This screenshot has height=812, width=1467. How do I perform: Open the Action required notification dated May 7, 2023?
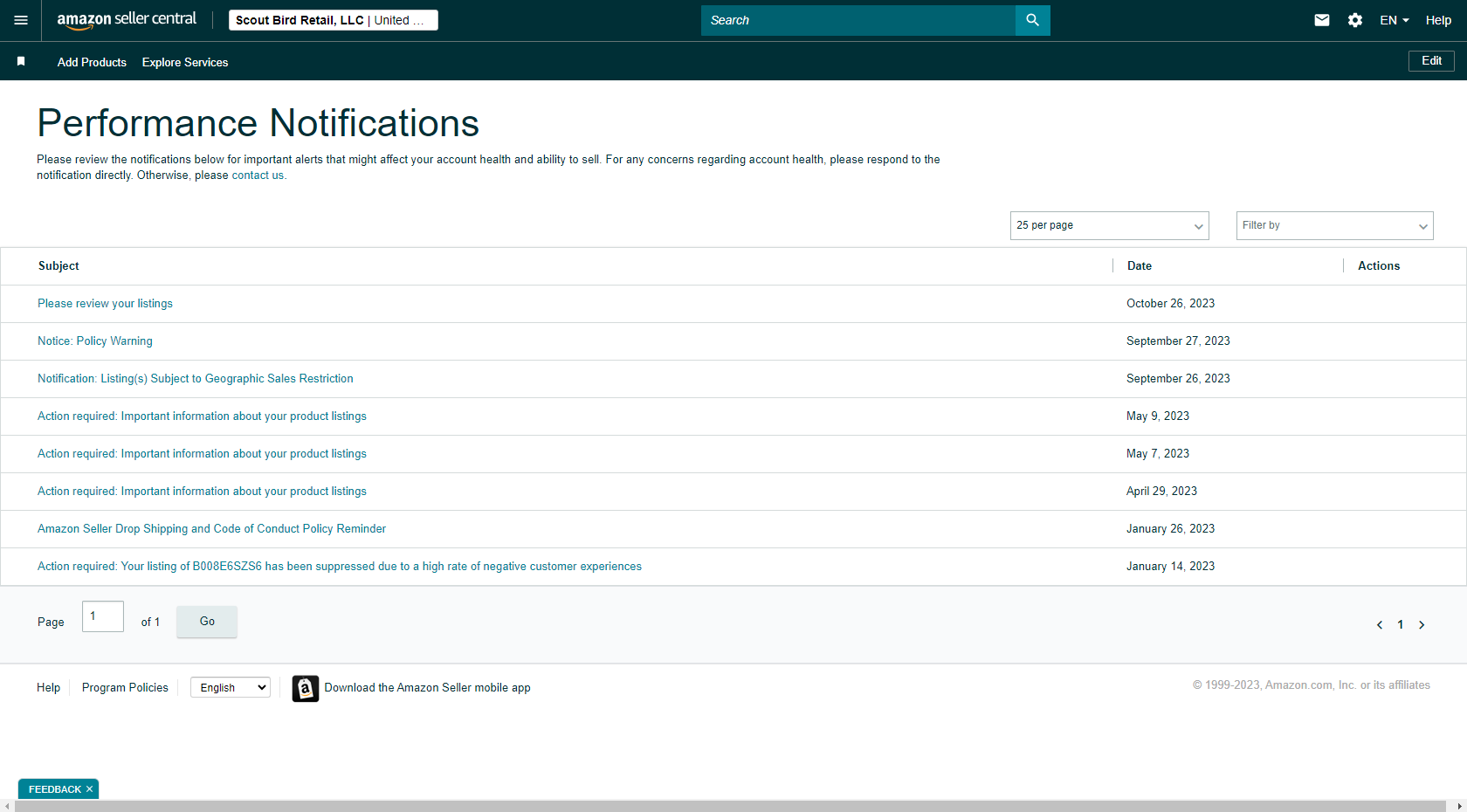tap(202, 454)
